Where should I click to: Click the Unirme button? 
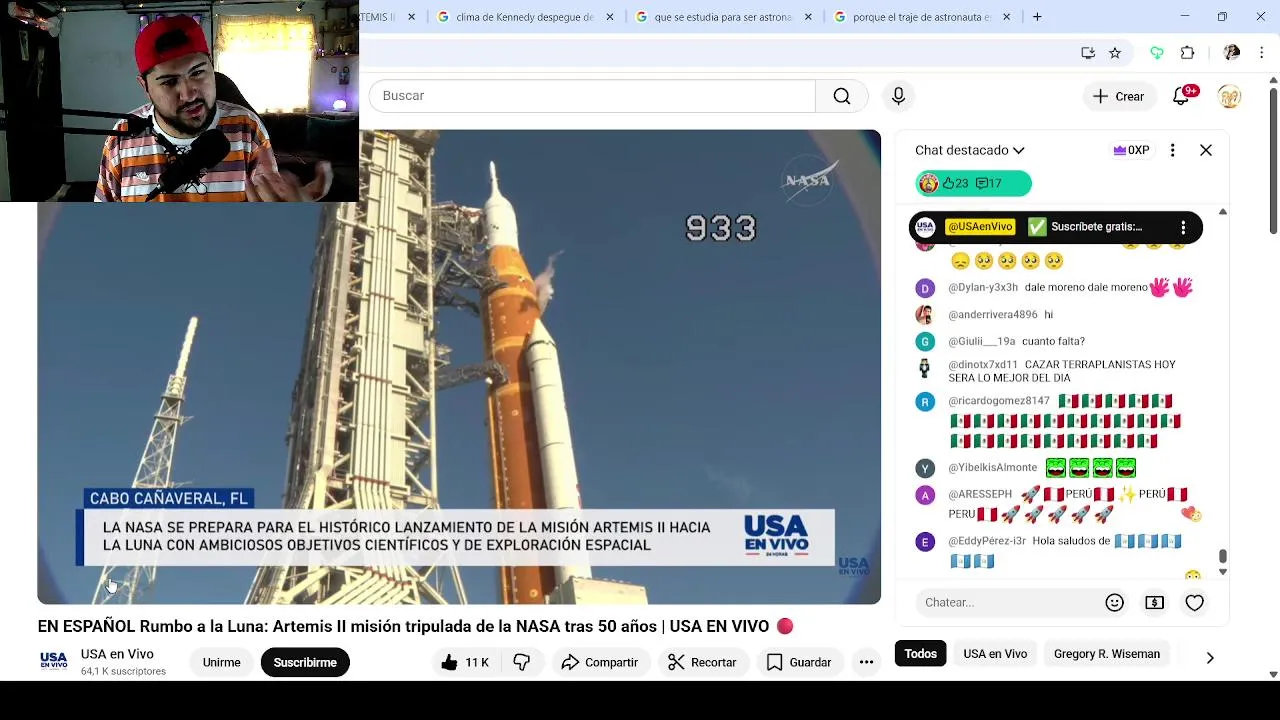point(221,662)
